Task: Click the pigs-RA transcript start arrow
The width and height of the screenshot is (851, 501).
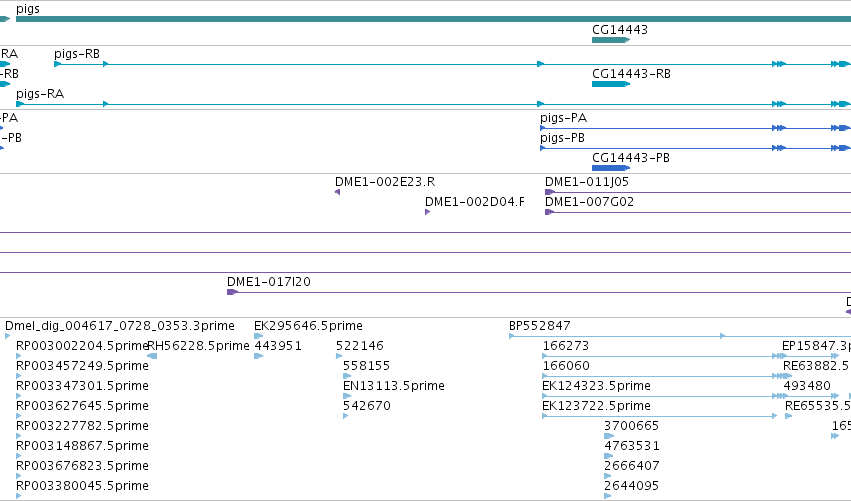Action: point(20,104)
